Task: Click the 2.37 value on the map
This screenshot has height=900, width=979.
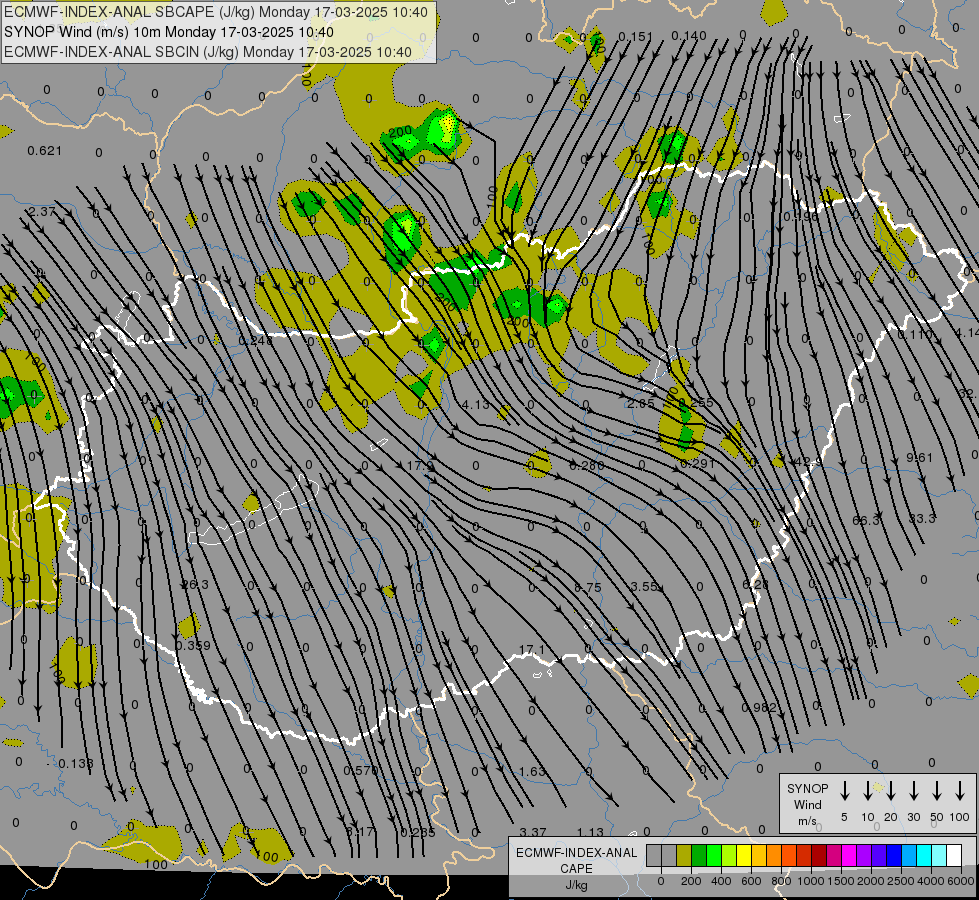Action: coord(42,212)
